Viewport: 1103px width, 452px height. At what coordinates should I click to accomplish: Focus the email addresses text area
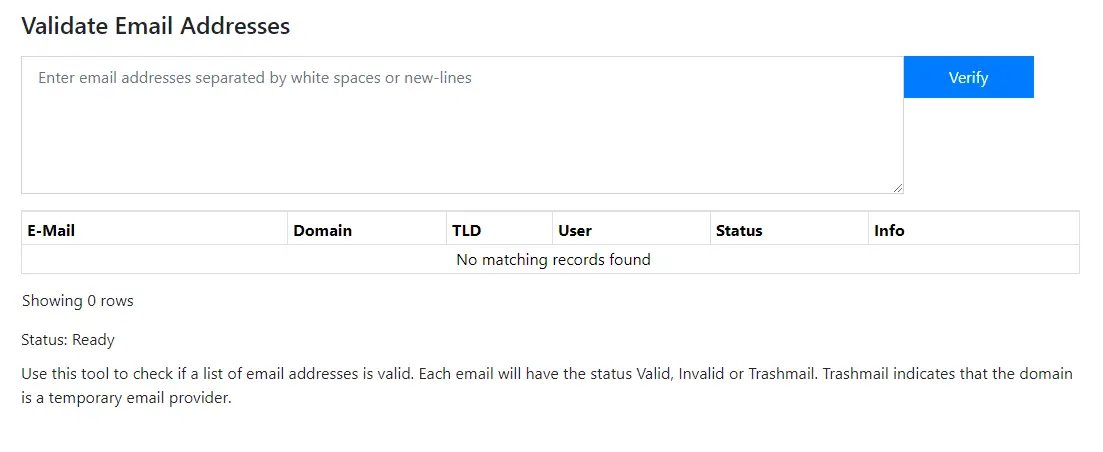tap(462, 125)
